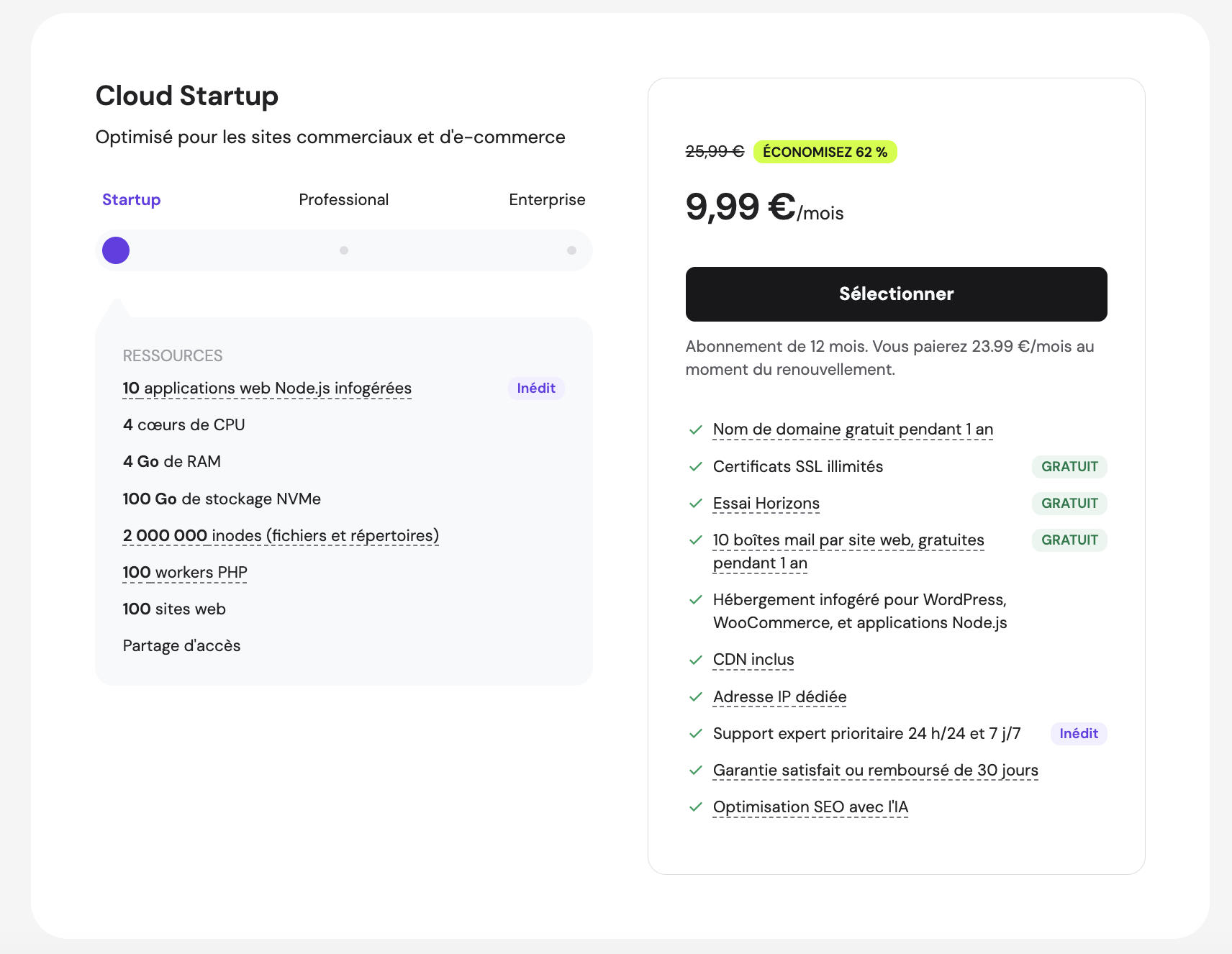Click 'Nom de domaine gratuit pendant 1 an'
Image resolution: width=1232 pixels, height=954 pixels.
click(x=853, y=430)
